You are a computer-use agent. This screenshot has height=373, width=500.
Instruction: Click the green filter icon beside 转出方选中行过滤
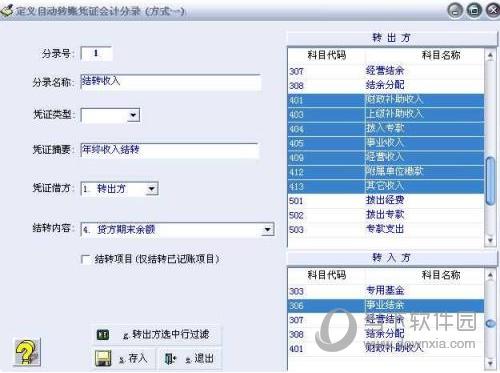click(103, 334)
